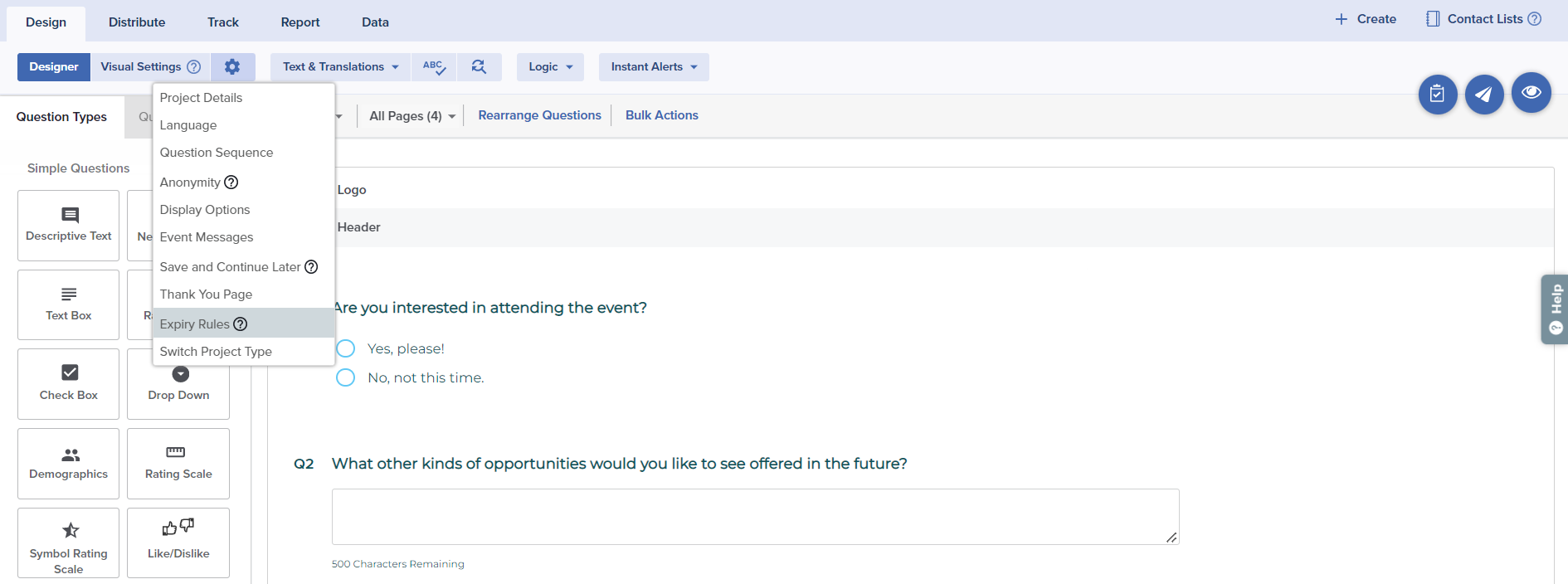Screen dimensions: 1568x584
Task: Switch to the Distribute tab
Action: point(137,22)
